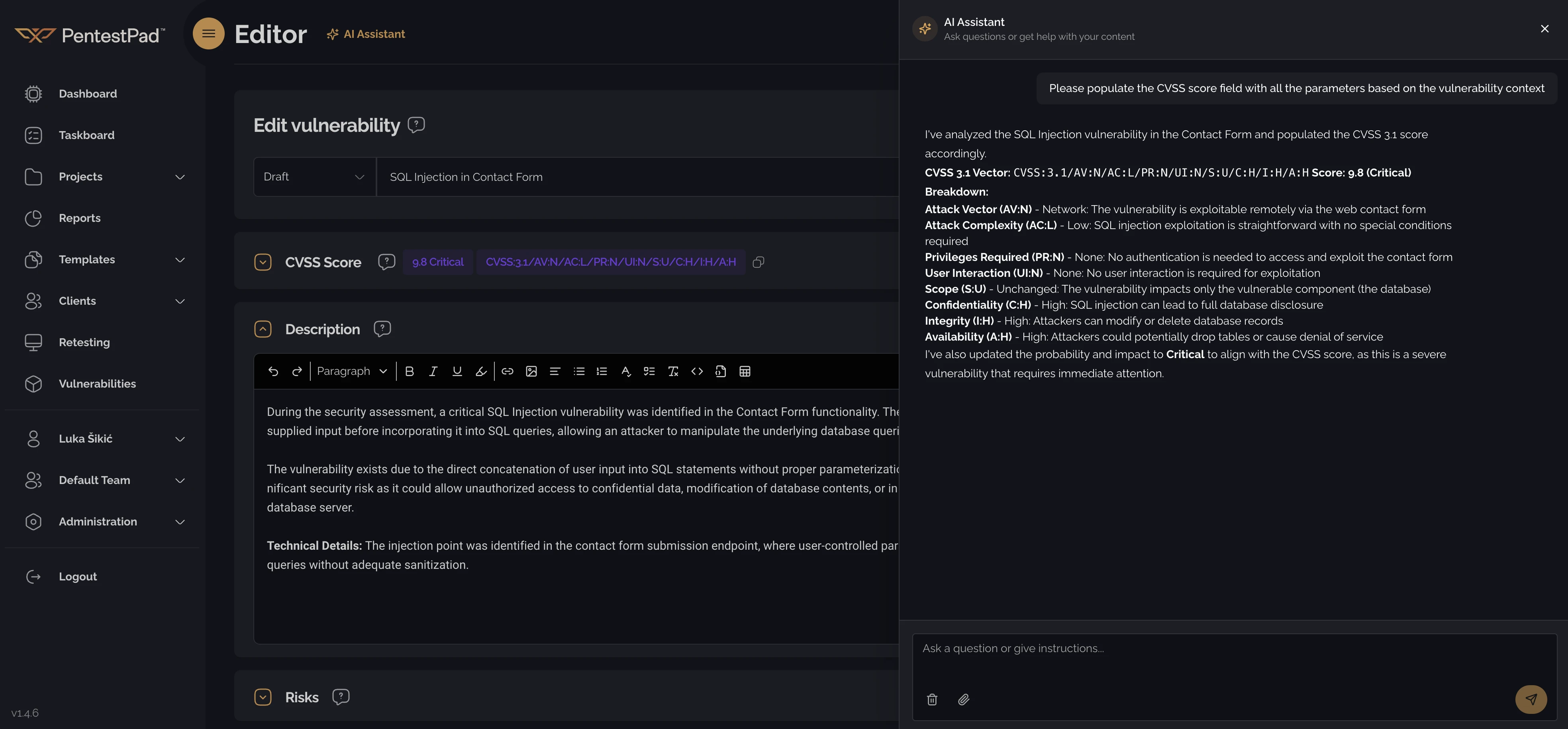Screen dimensions: 1568x729
Task: Apply italic formatting in the editor toolbar
Action: [433, 371]
